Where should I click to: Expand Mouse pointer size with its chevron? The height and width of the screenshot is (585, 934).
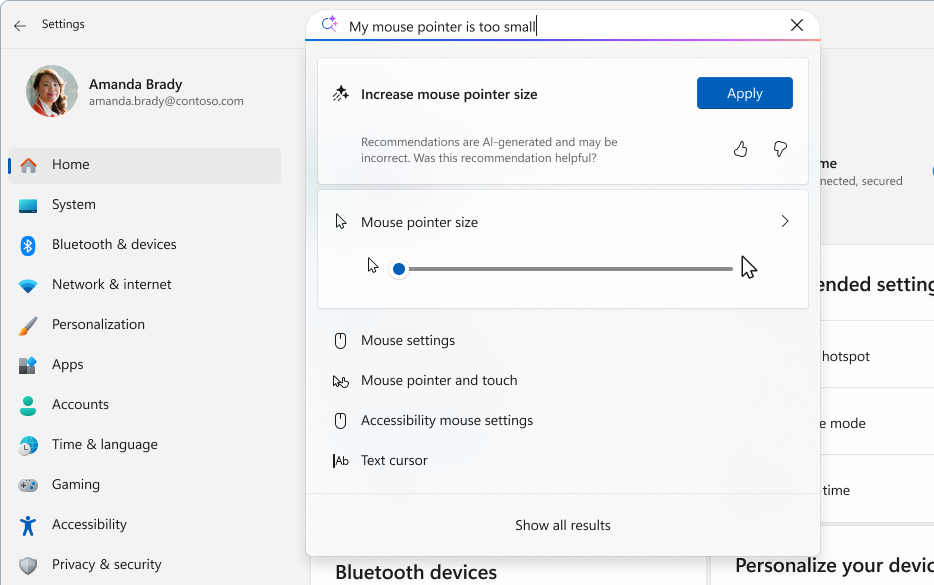click(x=784, y=221)
